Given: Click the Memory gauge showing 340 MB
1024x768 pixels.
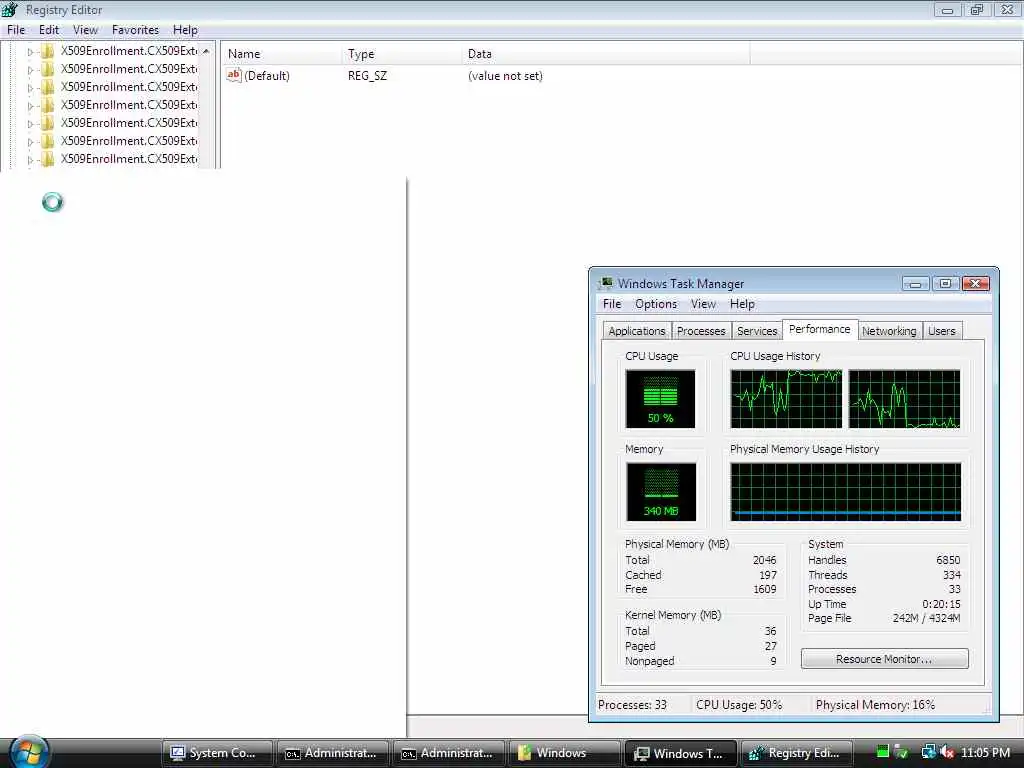Looking at the screenshot, I should (661, 492).
